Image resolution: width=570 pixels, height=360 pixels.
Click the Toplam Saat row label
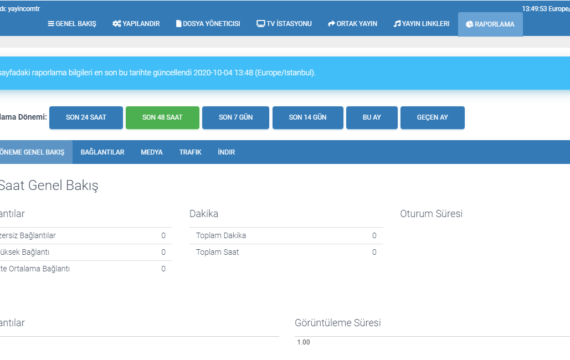point(217,252)
